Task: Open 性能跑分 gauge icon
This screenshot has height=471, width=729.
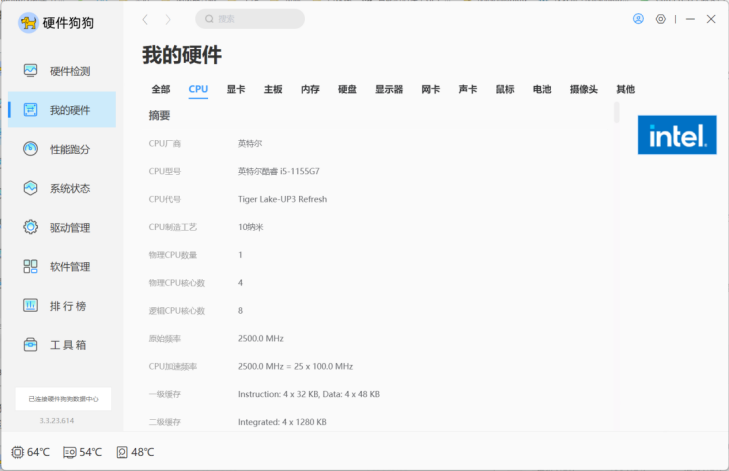Action: click(31, 149)
